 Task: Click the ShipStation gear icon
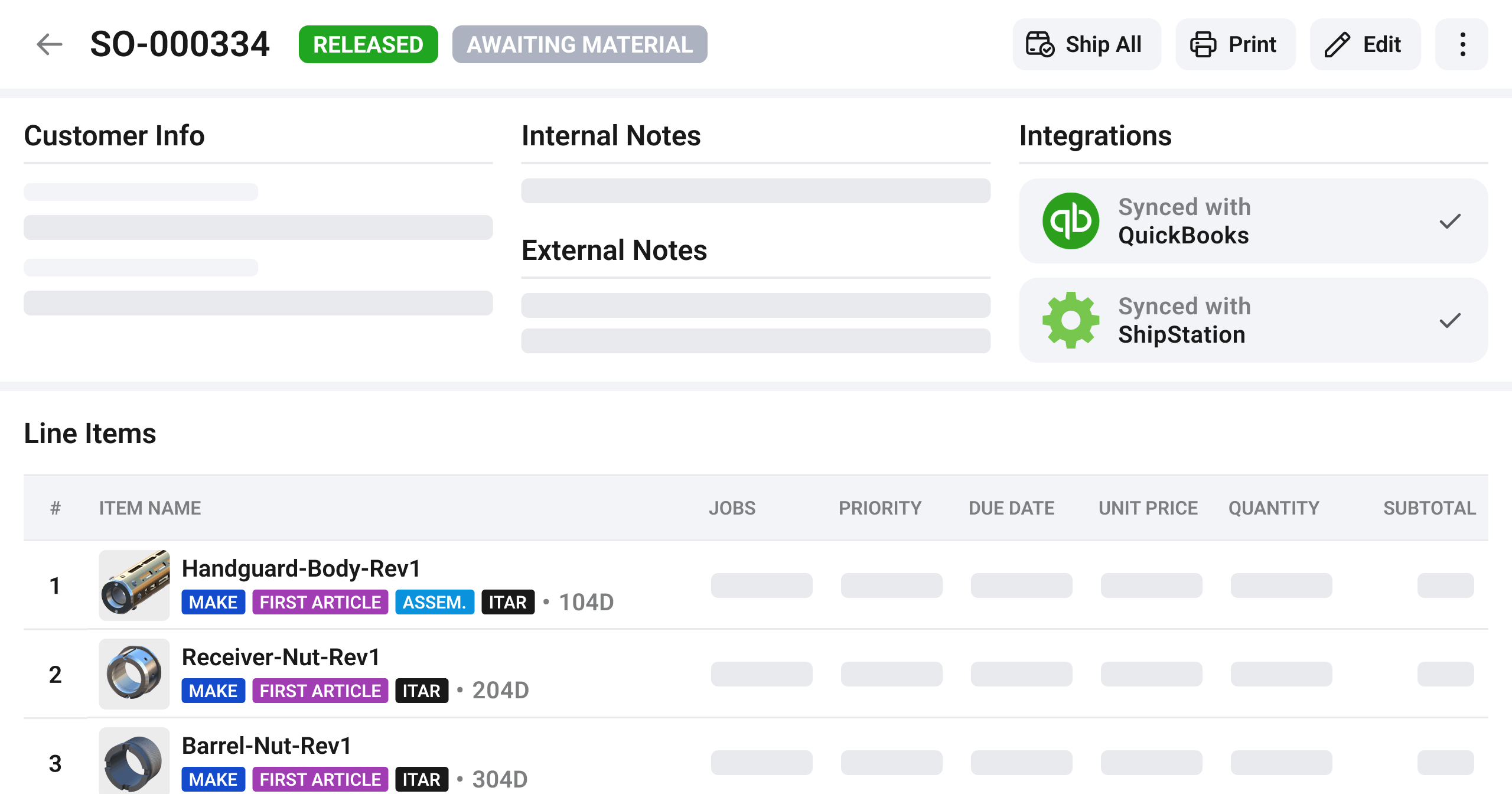[1071, 320]
